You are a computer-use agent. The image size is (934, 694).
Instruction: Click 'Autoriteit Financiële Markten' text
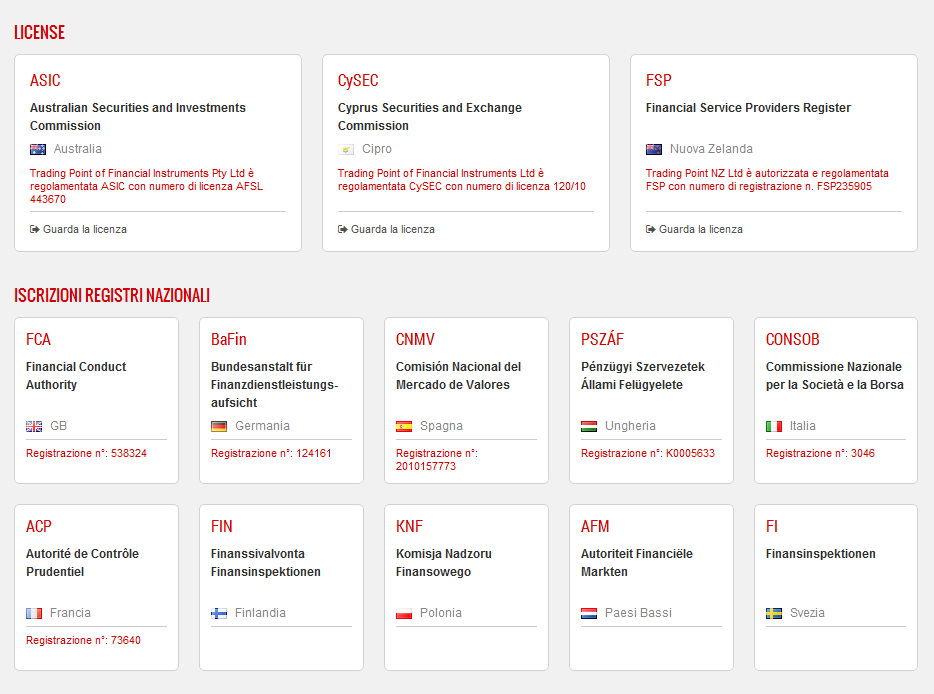pos(637,563)
